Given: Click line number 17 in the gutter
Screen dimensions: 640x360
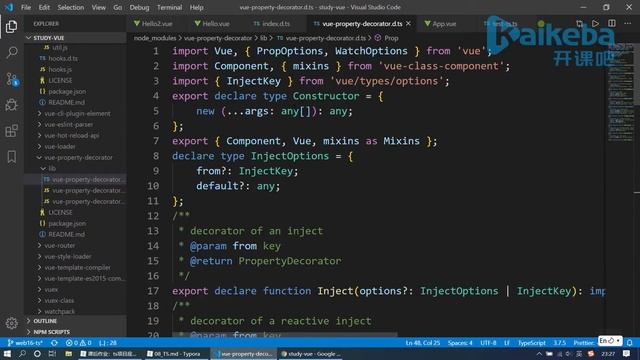Looking at the screenshot, I should click(x=153, y=291).
